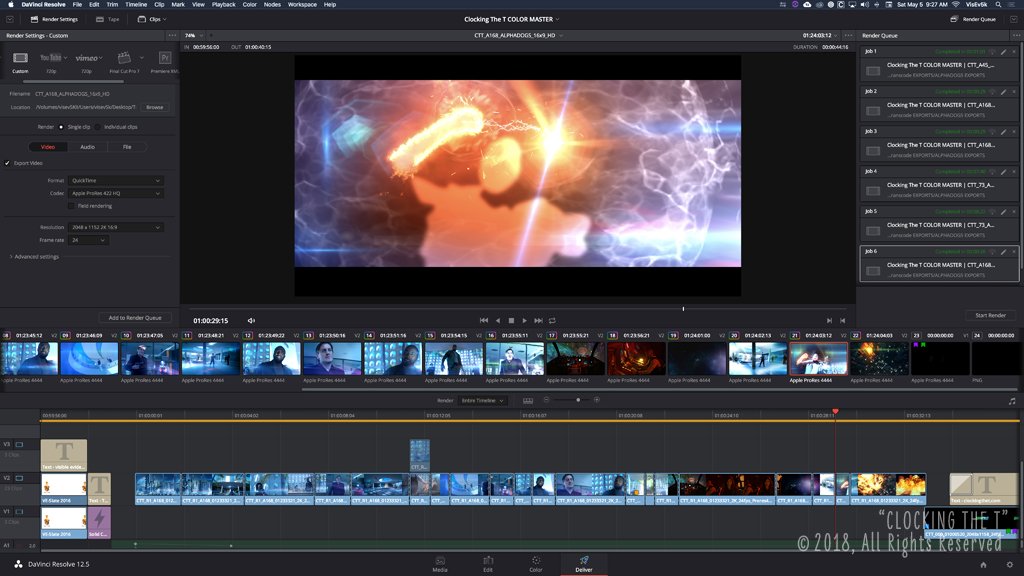This screenshot has width=1024, height=576.
Task: Select the Custom render preset icon
Action: [20, 59]
